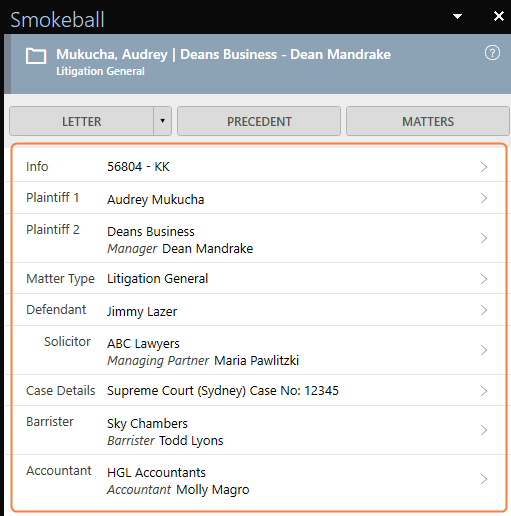Click the matter folder icon
The height and width of the screenshot is (516, 511).
point(36,56)
